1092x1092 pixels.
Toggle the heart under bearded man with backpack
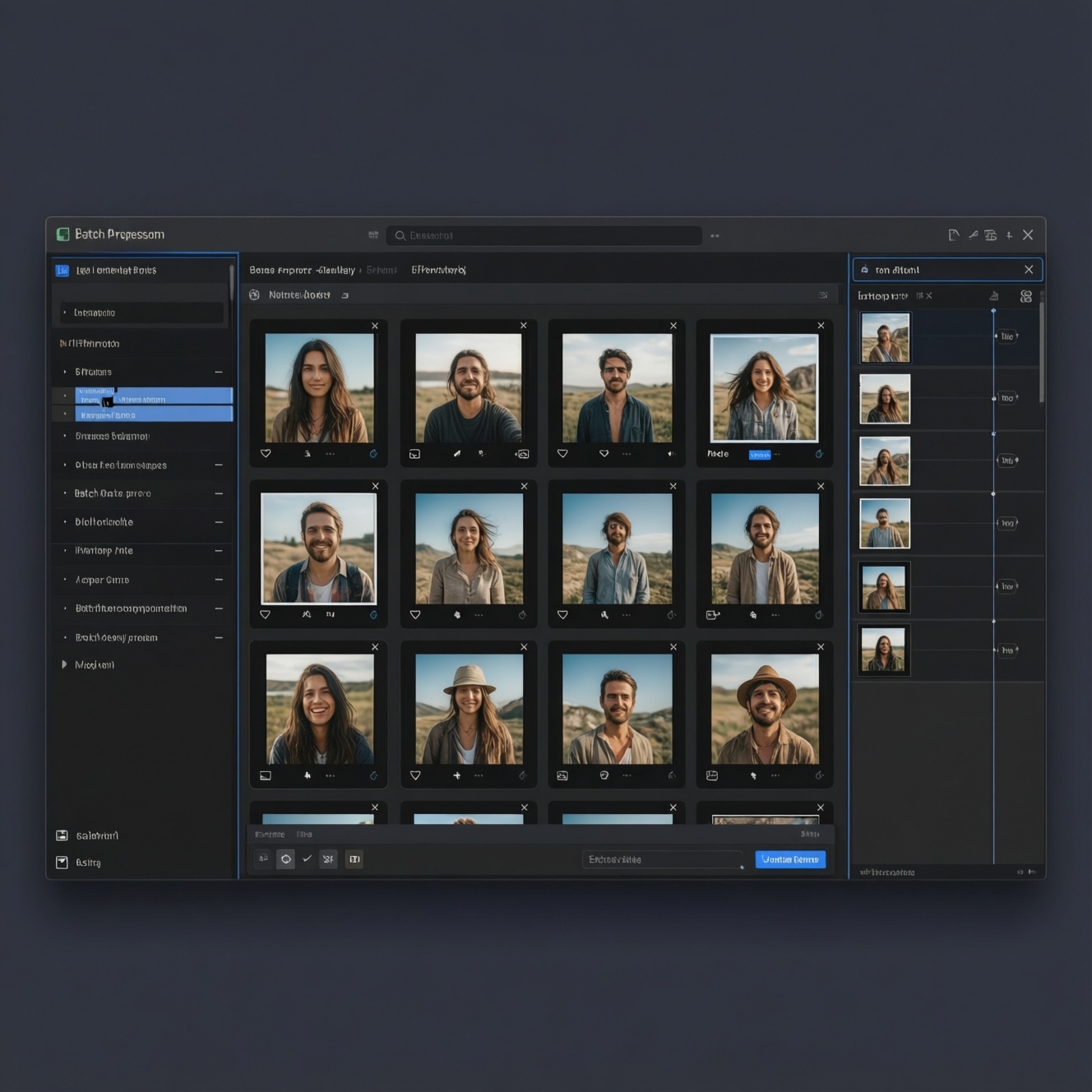pos(265,614)
